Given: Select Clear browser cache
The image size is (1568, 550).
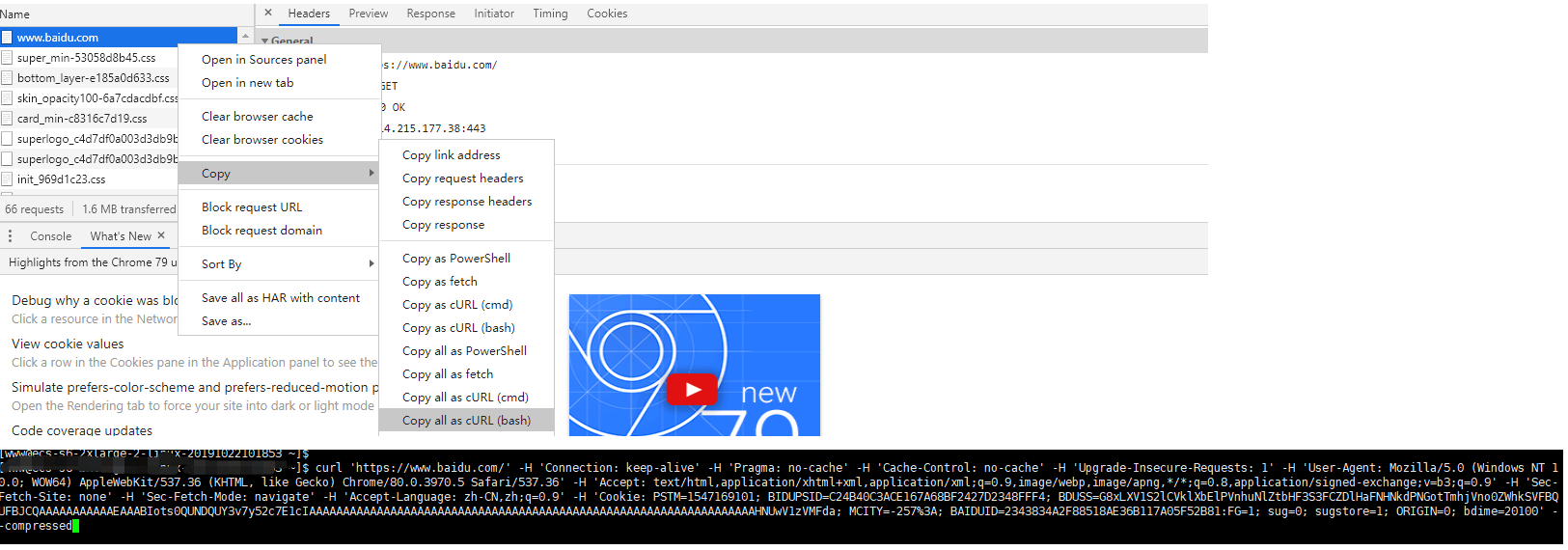Looking at the screenshot, I should pyautogui.click(x=258, y=117).
